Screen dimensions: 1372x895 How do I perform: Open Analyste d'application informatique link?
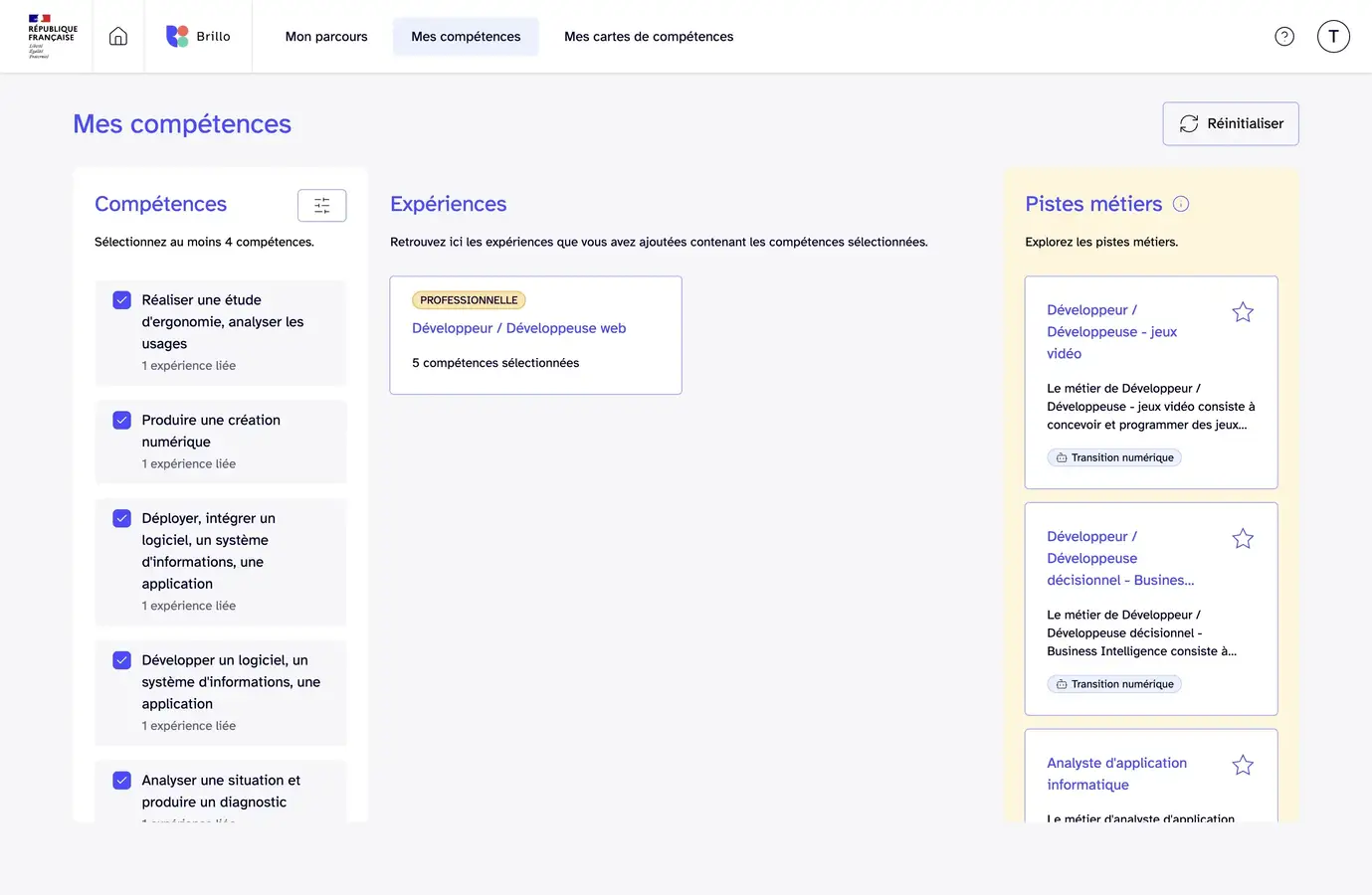pos(1116,774)
